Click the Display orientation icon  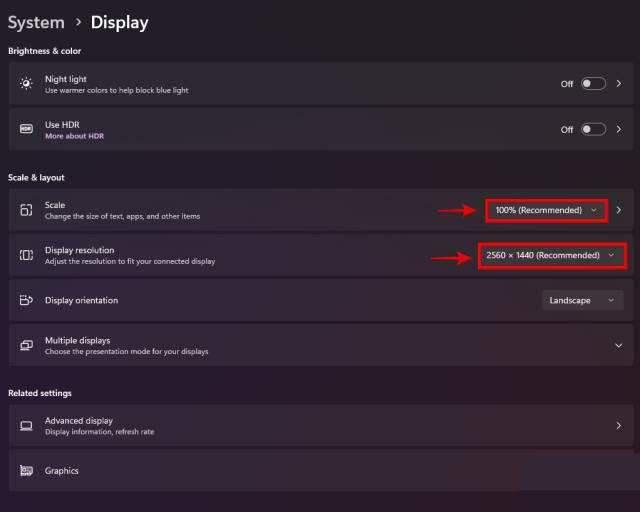pyautogui.click(x=26, y=300)
